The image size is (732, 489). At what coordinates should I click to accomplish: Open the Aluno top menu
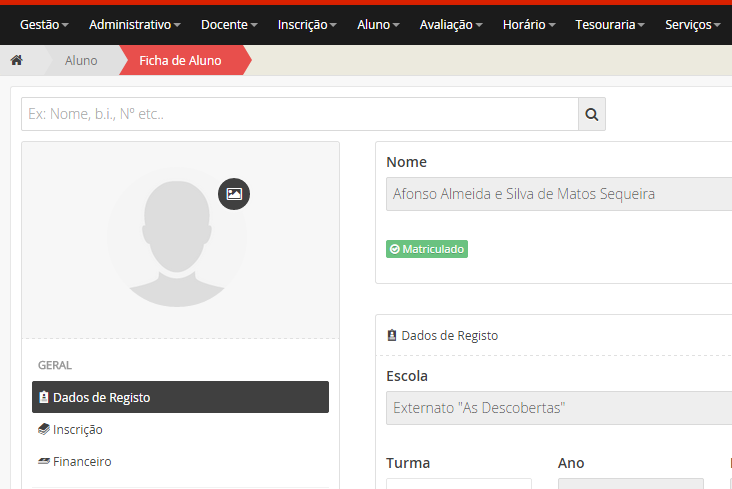378,24
